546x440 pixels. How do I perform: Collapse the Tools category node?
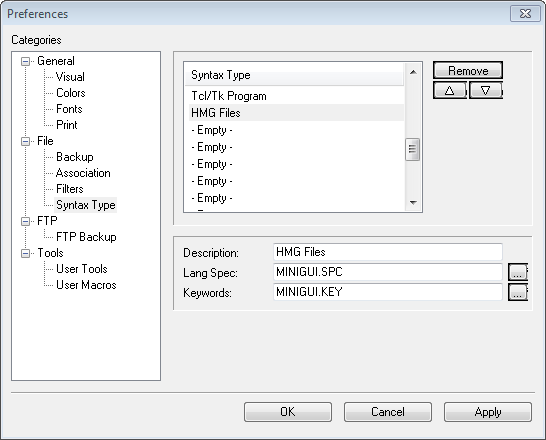[25, 253]
